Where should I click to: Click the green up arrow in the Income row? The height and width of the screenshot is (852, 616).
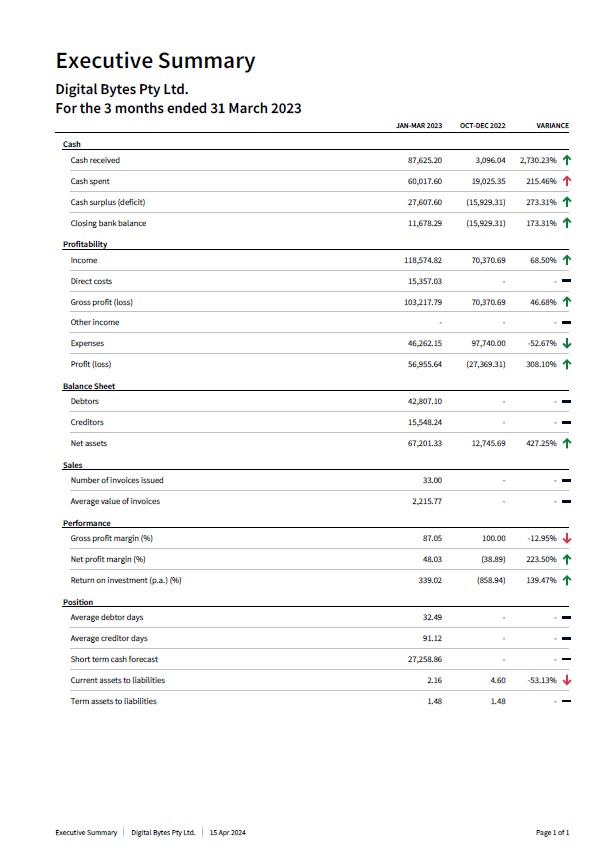567,260
